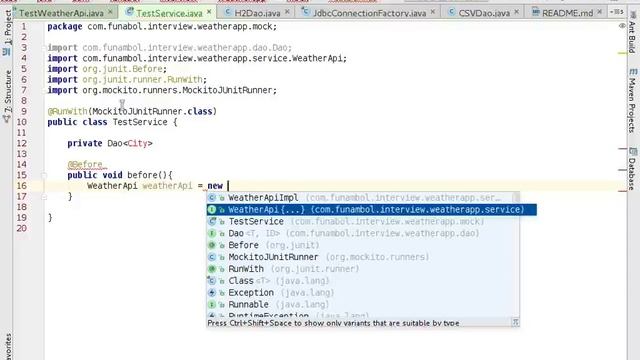Switch to TestWeatherApi.java tab
Image resolution: width=640 pixels, height=360 pixels.
(61, 13)
